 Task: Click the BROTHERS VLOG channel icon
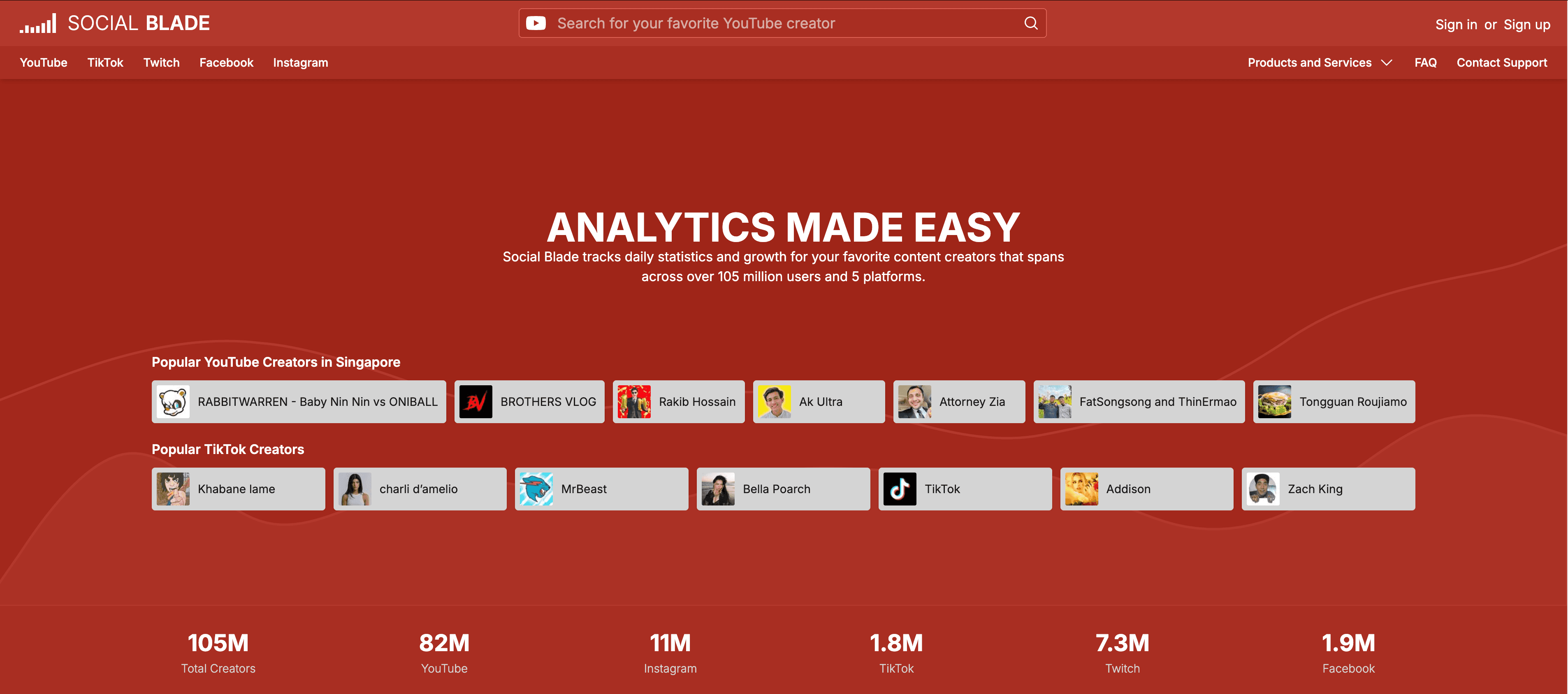coord(476,401)
